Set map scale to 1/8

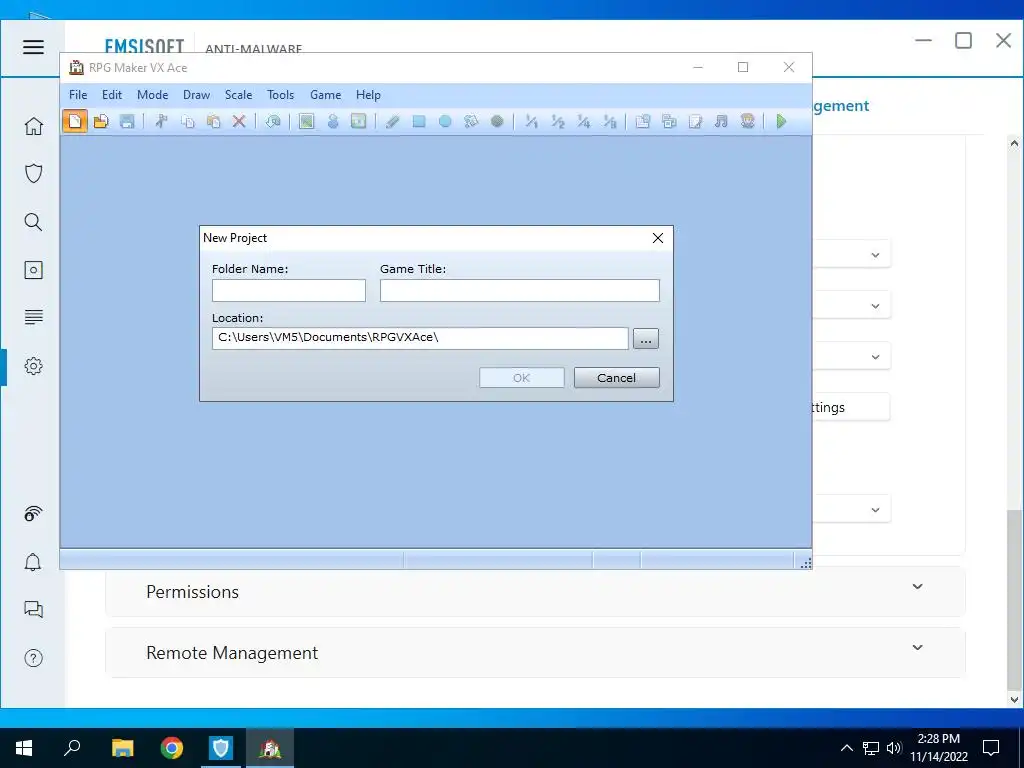(609, 121)
